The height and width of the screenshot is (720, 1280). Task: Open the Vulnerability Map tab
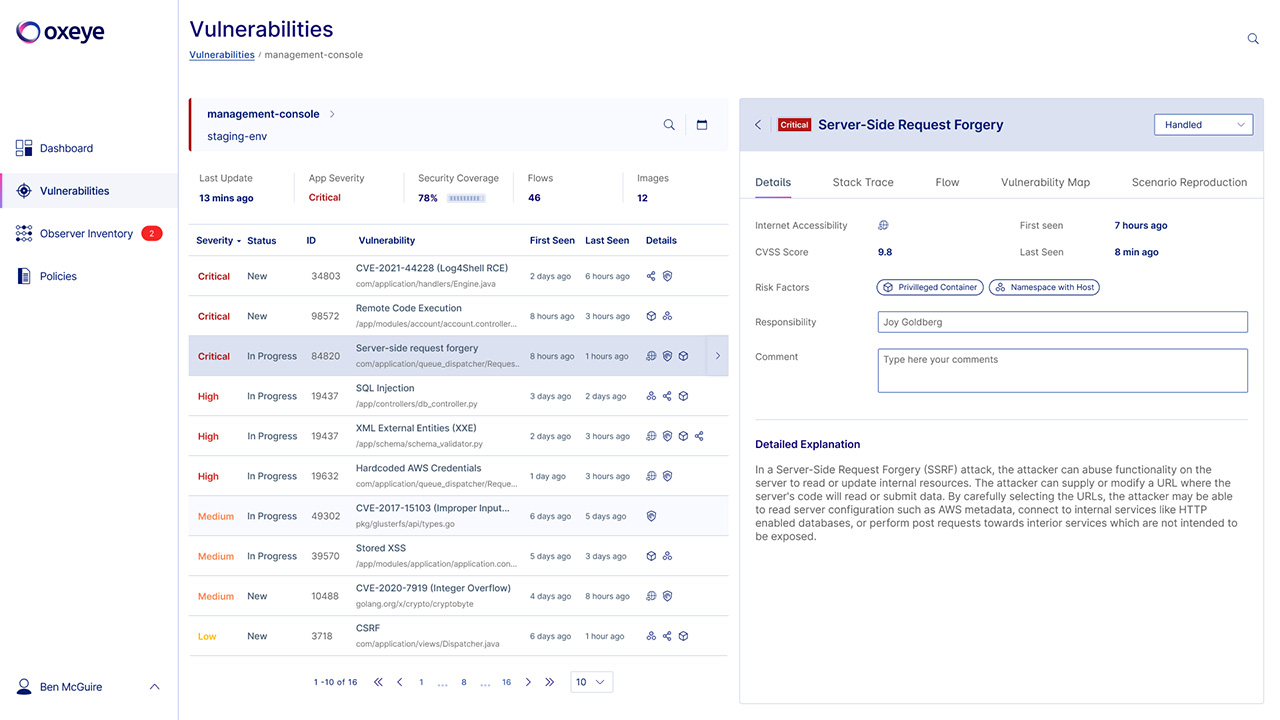tap(1045, 182)
